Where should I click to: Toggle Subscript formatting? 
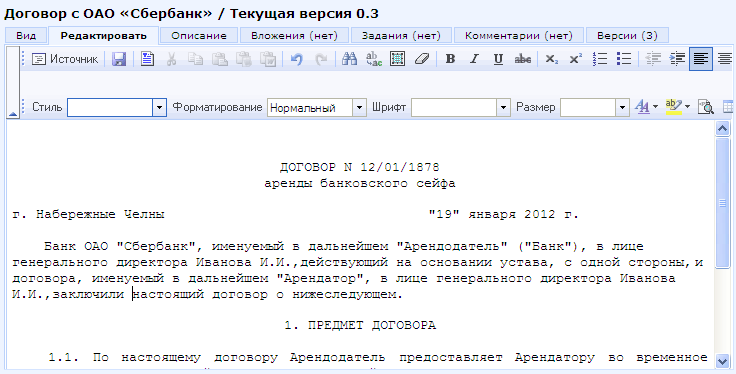point(552,59)
